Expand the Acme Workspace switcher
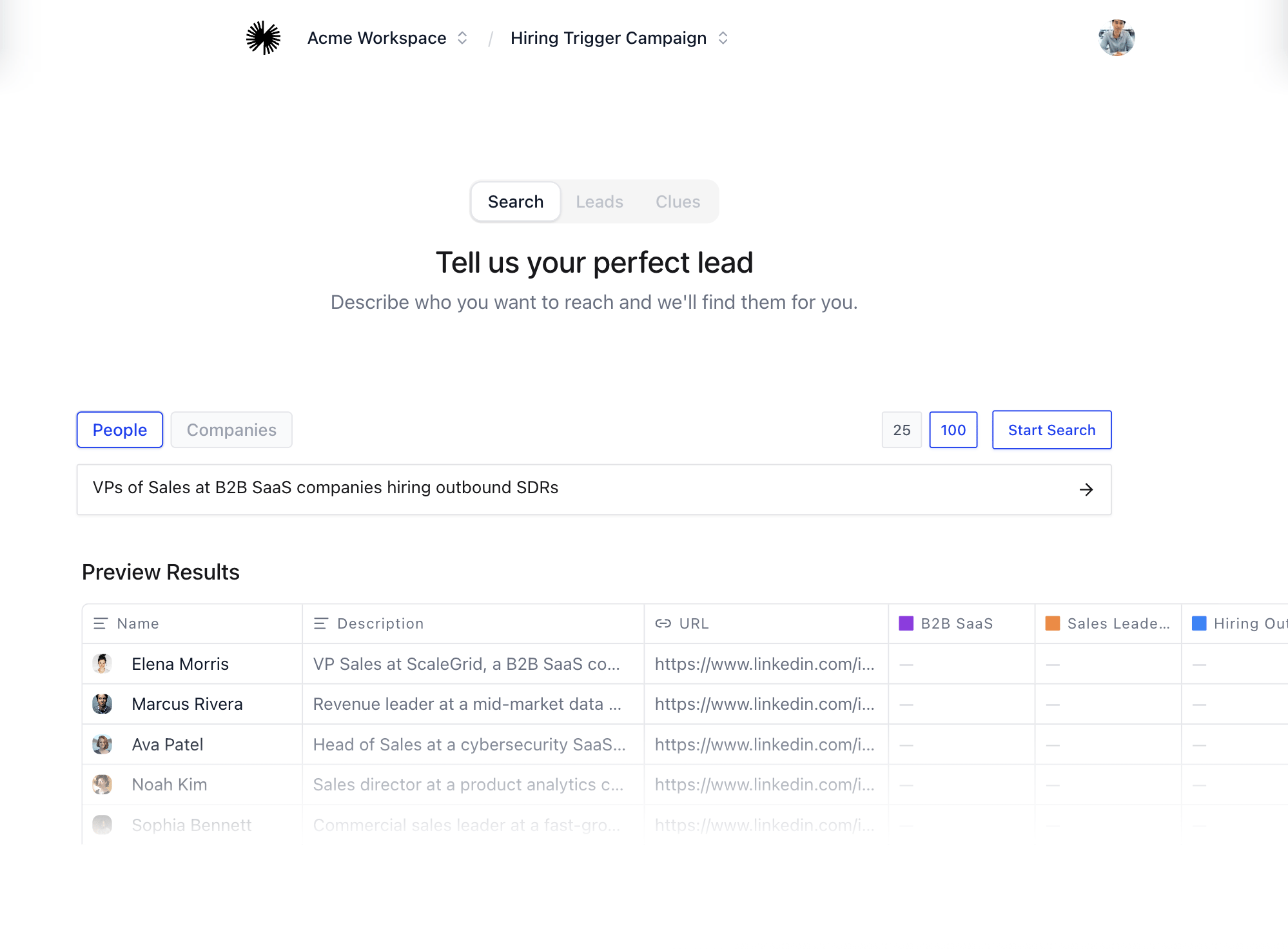This screenshot has width=1288, height=949. click(387, 38)
